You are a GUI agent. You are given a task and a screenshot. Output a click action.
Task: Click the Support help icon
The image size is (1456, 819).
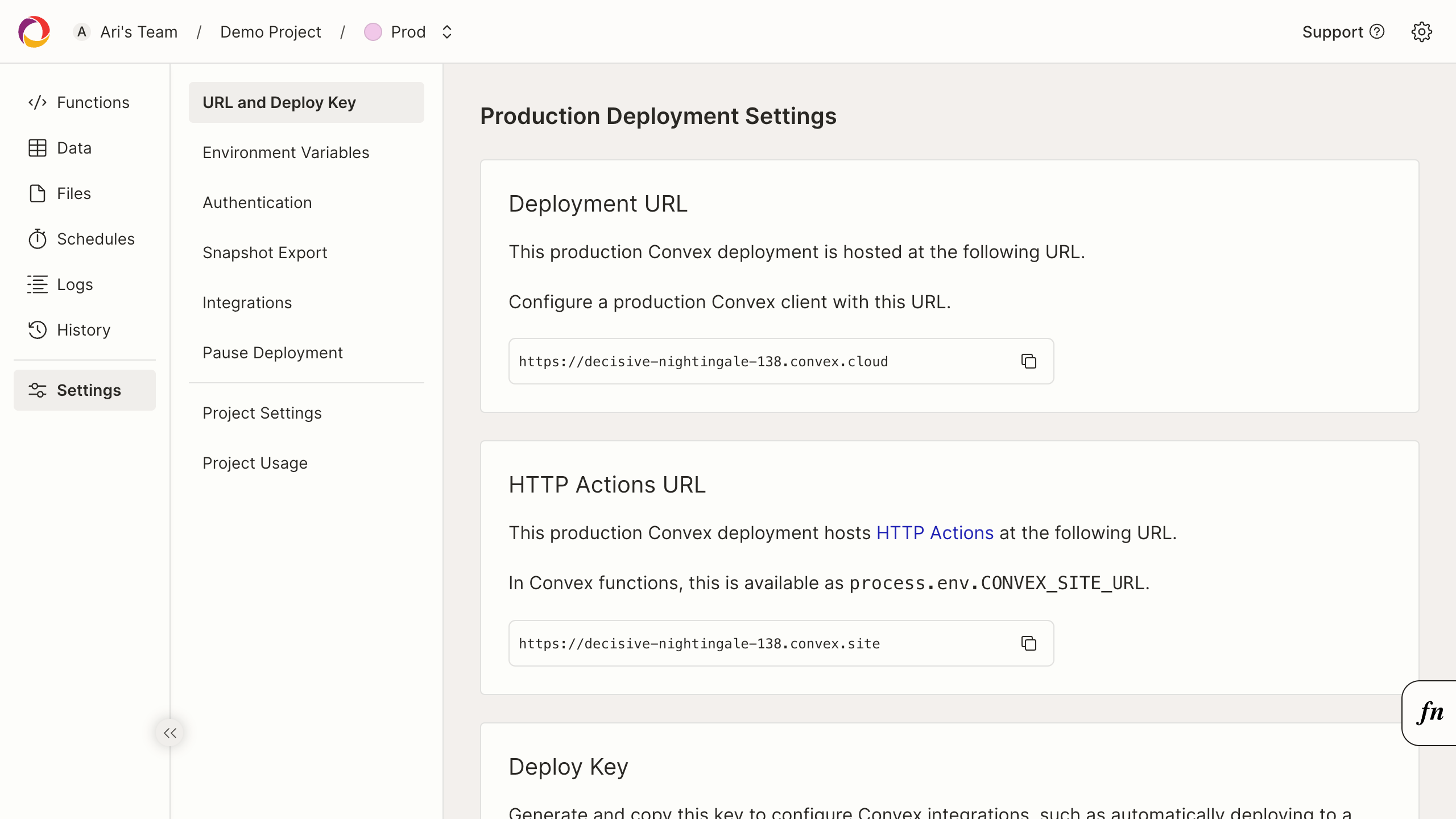1377,32
